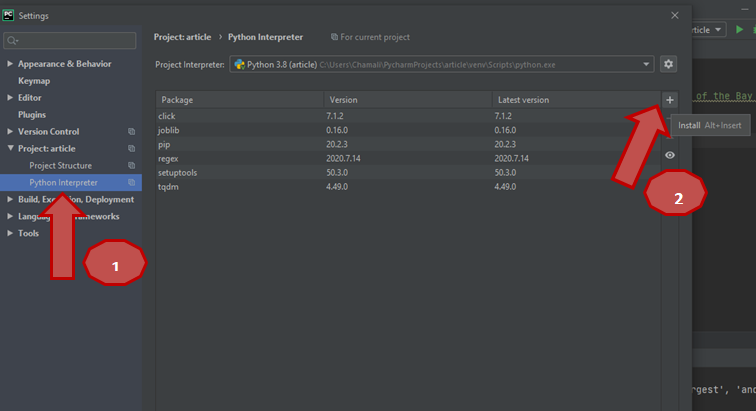Click the Settings search field

pos(70,41)
